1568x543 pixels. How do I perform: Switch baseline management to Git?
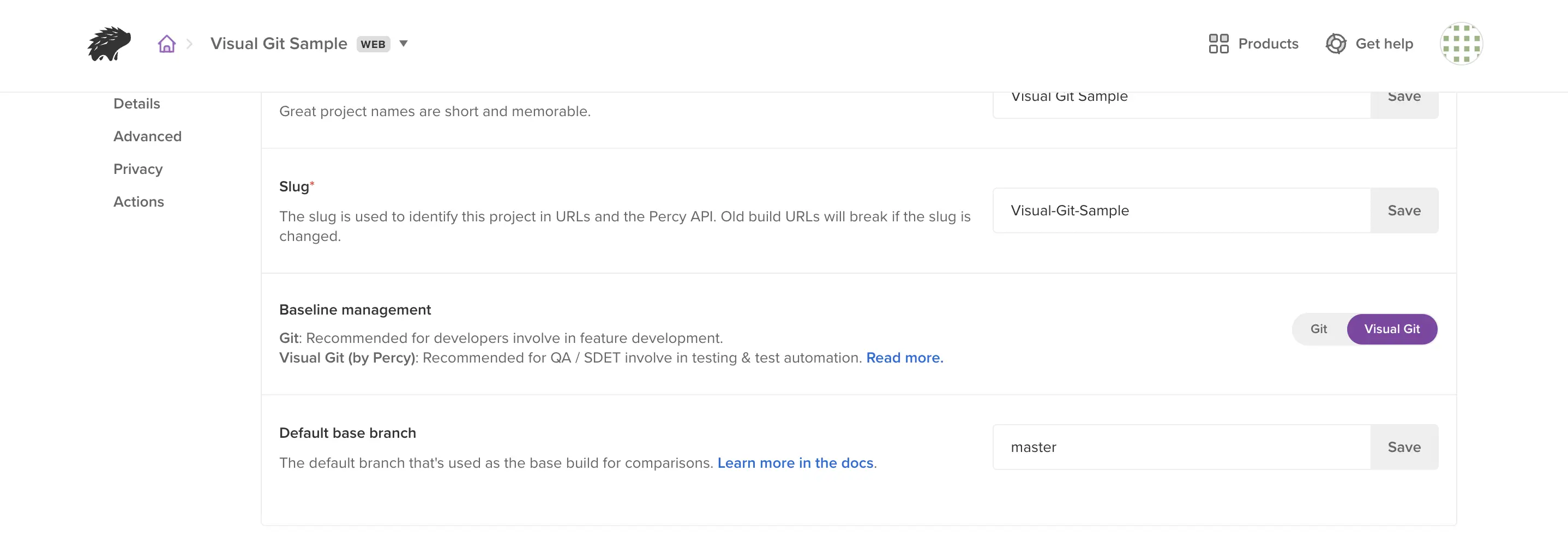[1318, 329]
